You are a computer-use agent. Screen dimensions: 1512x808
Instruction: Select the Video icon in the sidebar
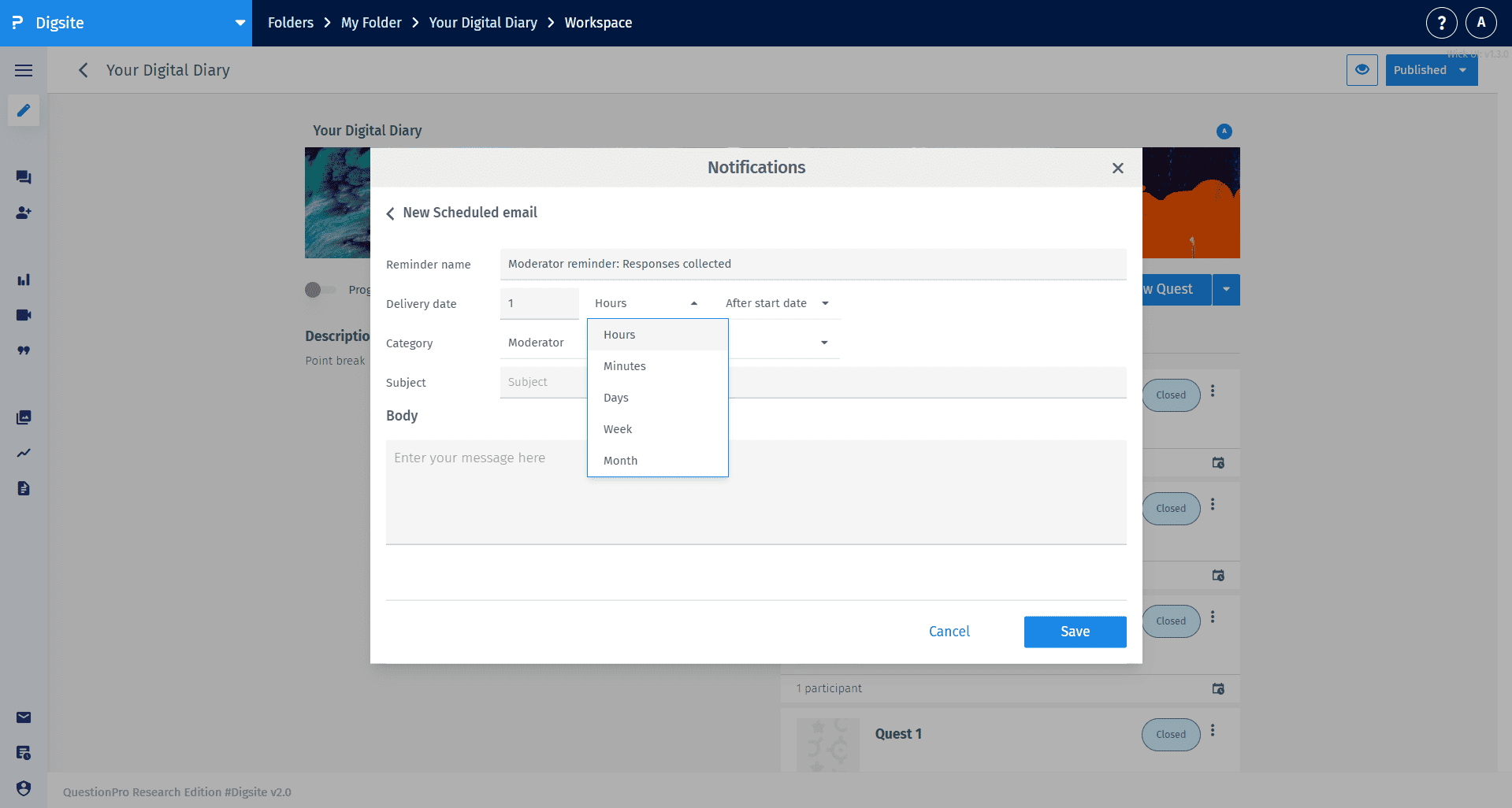coord(23,315)
